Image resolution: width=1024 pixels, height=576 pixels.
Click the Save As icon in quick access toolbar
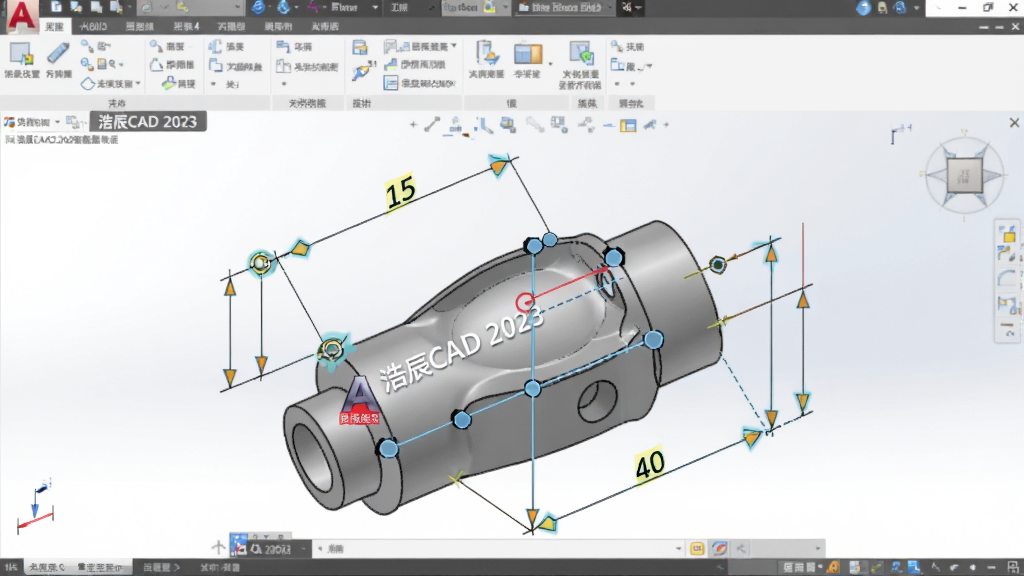pyautogui.click(x=116, y=7)
